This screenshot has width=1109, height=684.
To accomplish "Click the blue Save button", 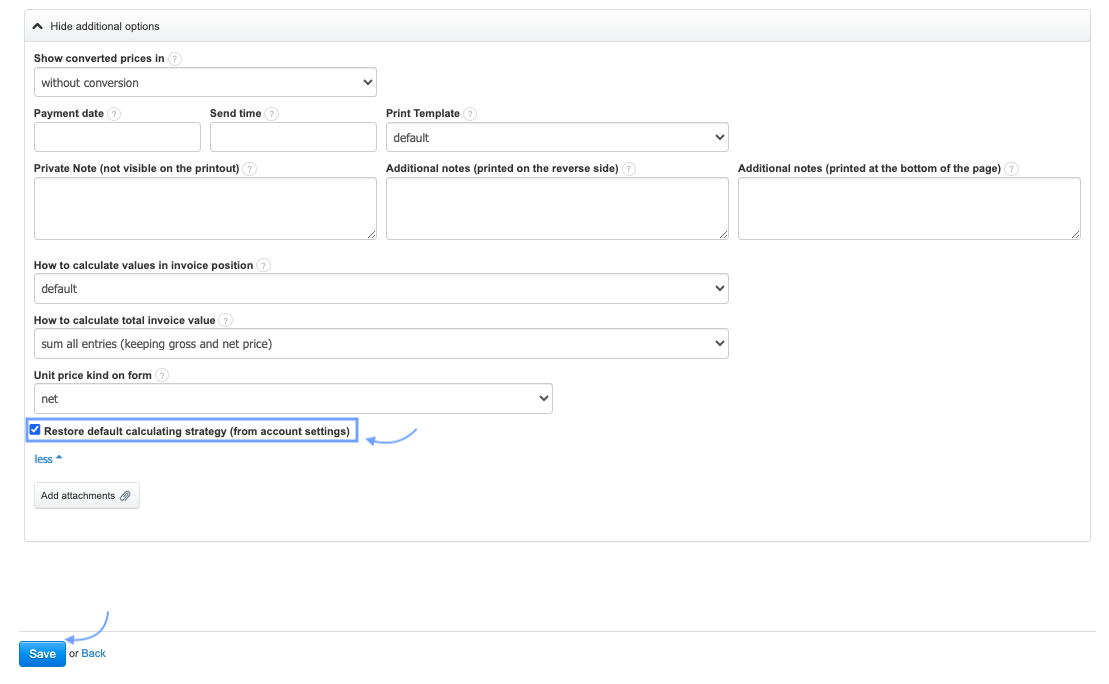I will (42, 654).
